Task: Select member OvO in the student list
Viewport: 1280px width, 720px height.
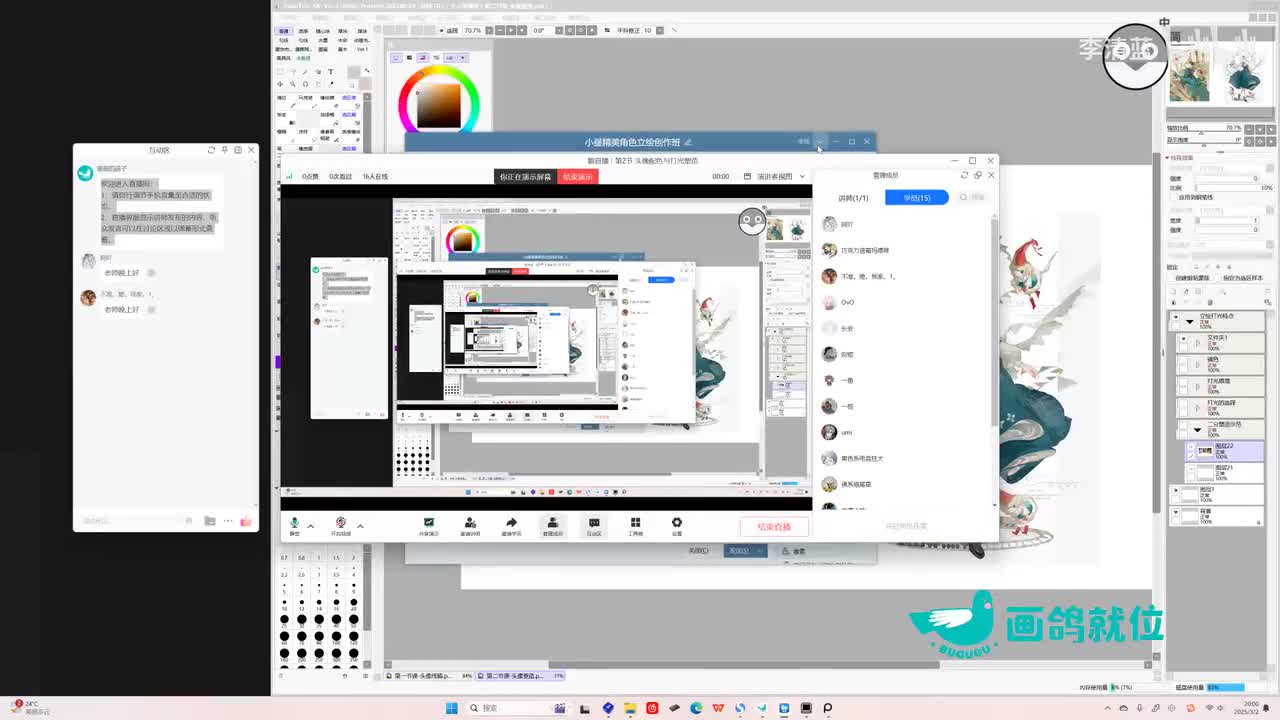Action: coord(847,302)
